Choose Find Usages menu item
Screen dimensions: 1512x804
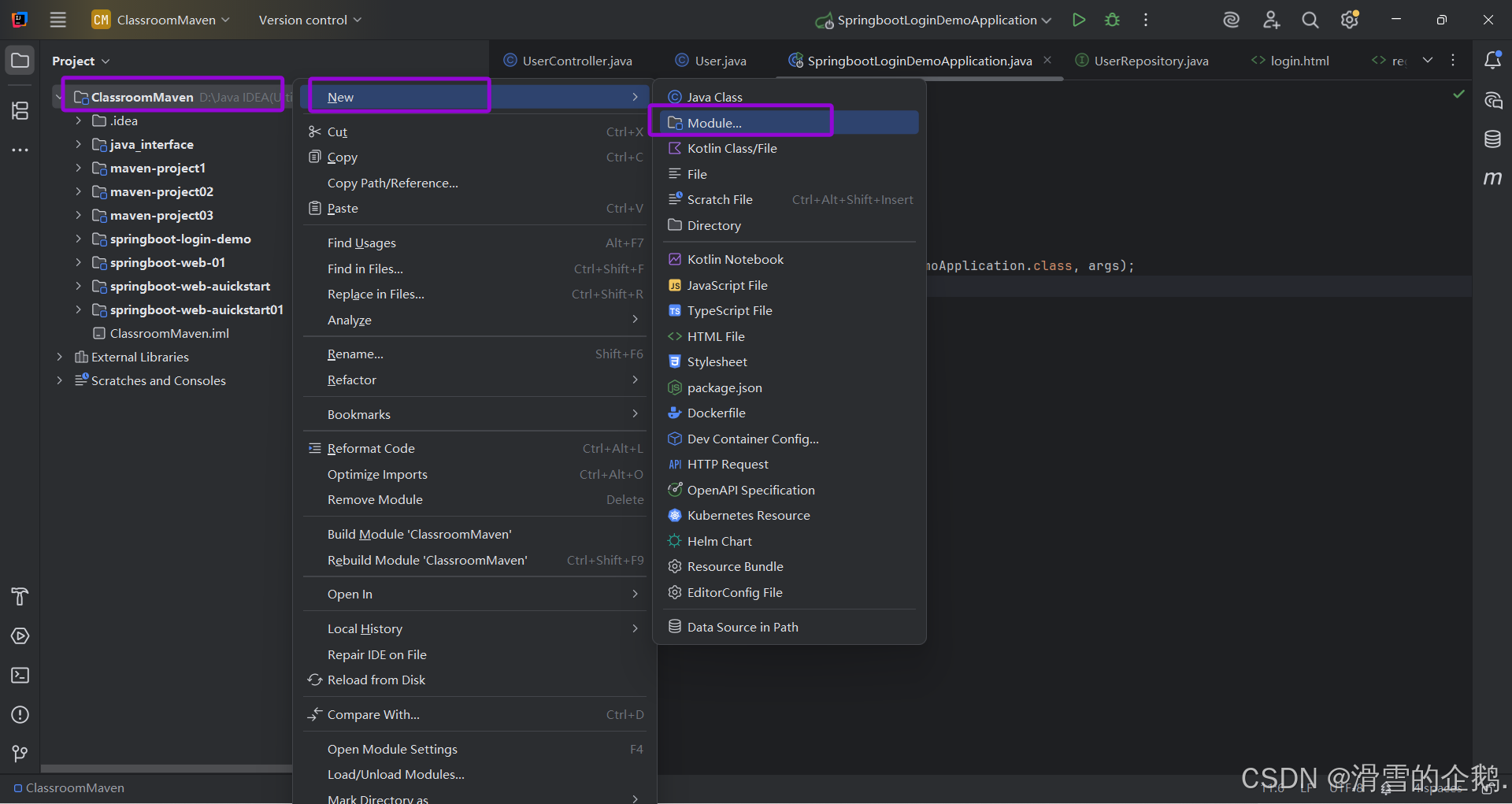[475, 243]
